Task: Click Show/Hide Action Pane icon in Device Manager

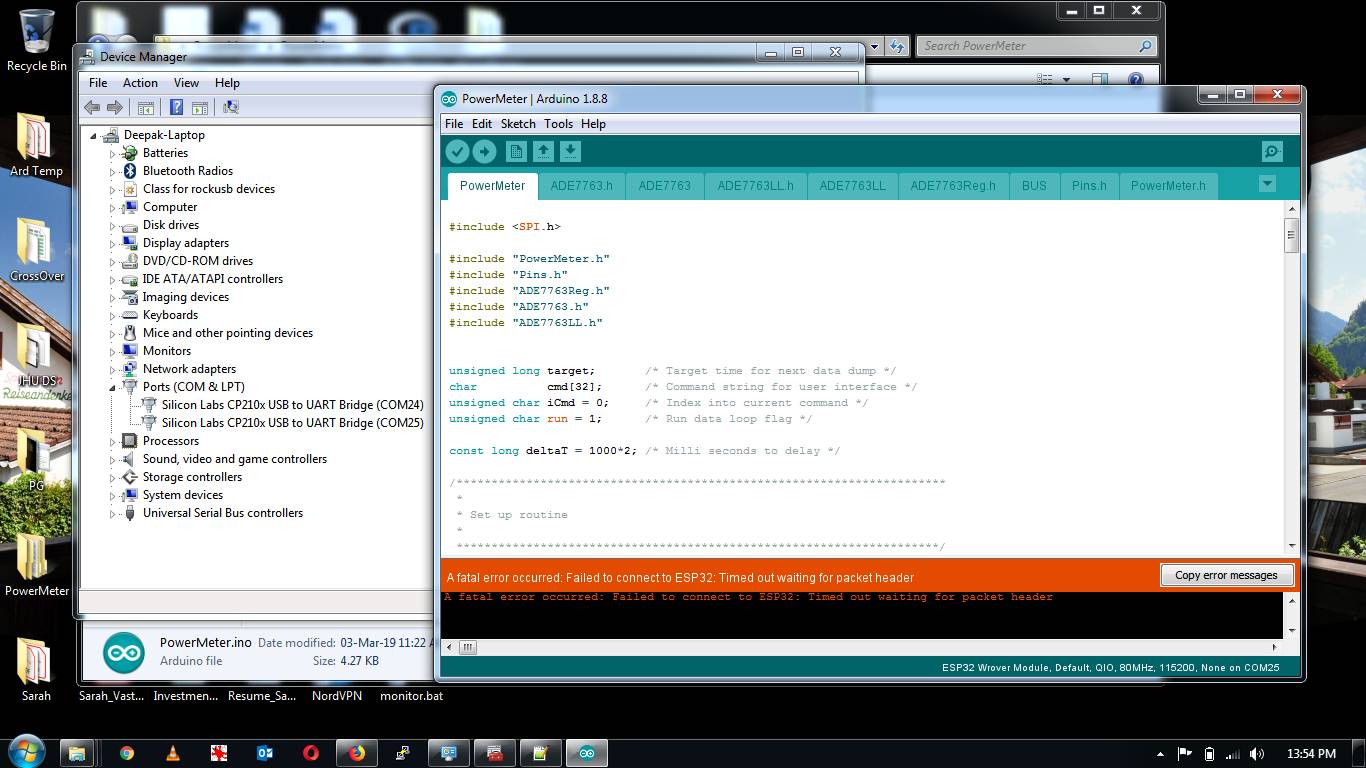Action: point(199,107)
